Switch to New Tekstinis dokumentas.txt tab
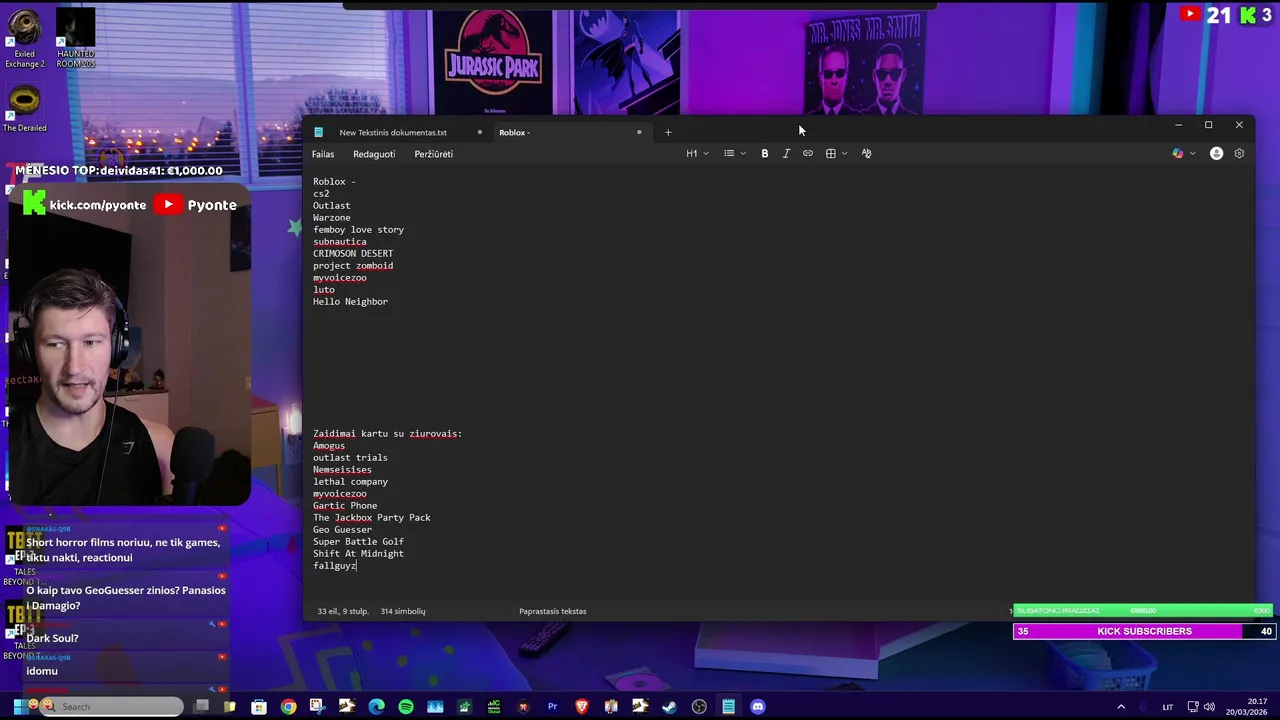This screenshot has width=1280, height=720. point(393,132)
